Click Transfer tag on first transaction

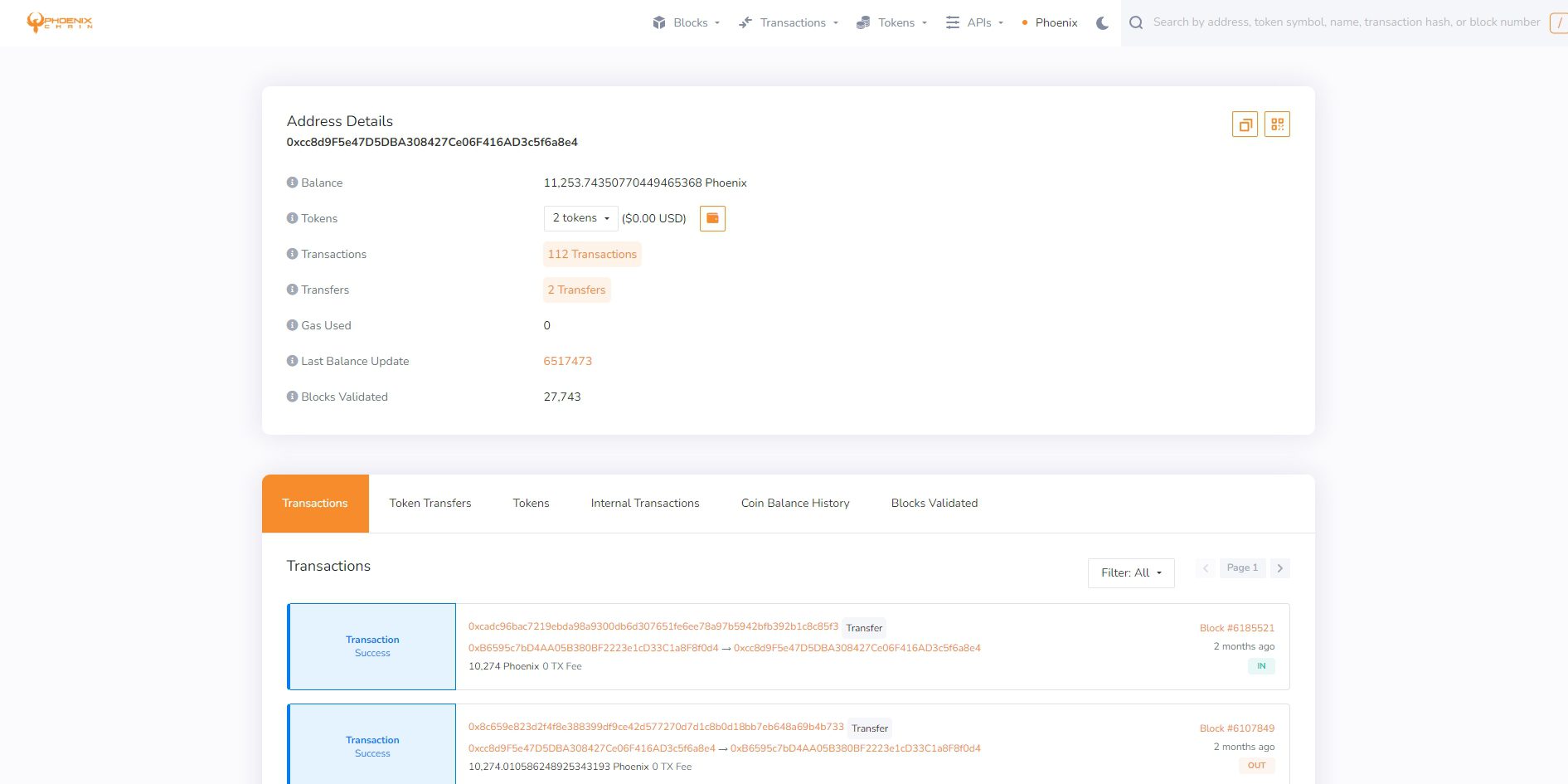[x=864, y=628]
